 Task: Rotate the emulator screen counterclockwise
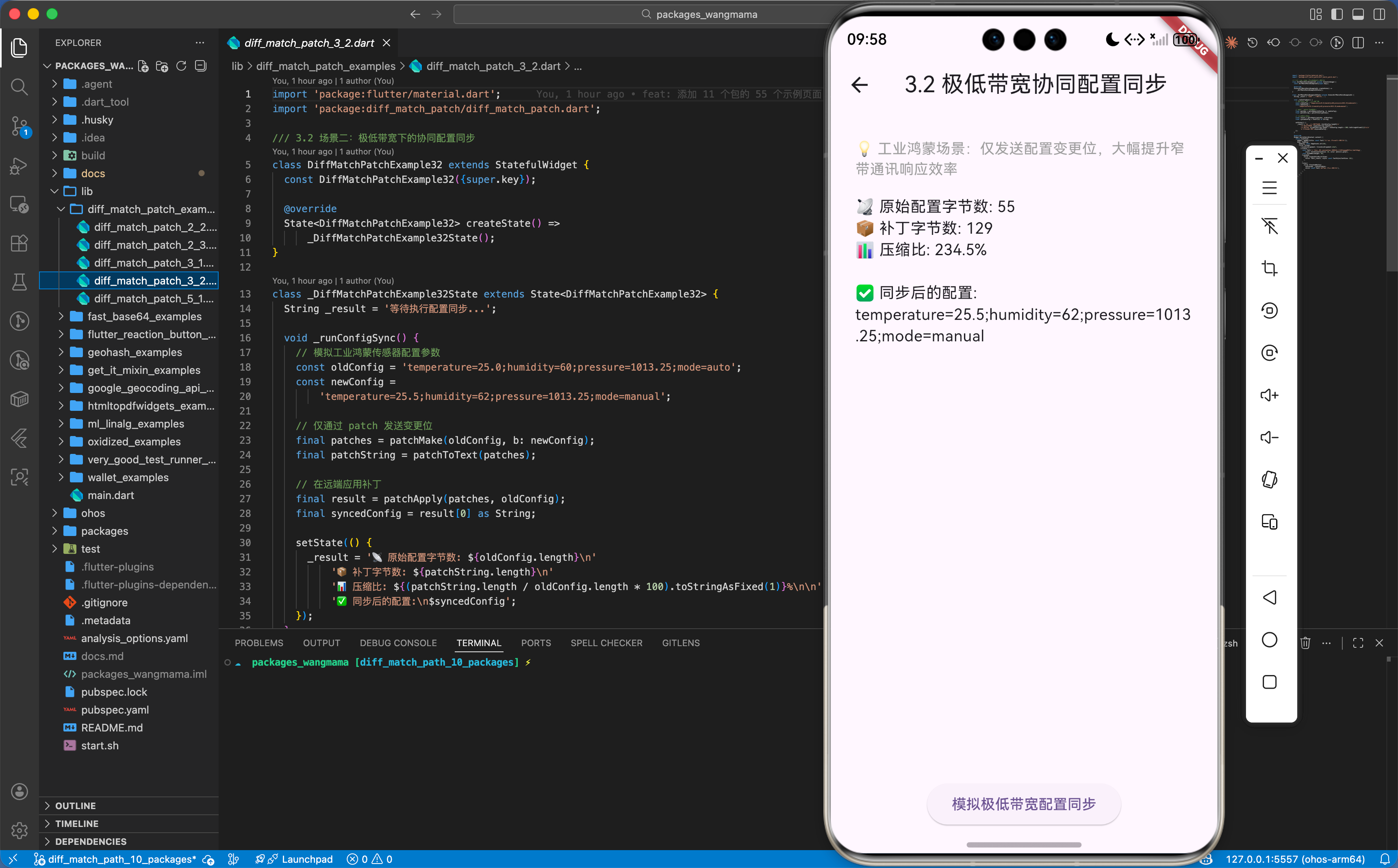1270,310
